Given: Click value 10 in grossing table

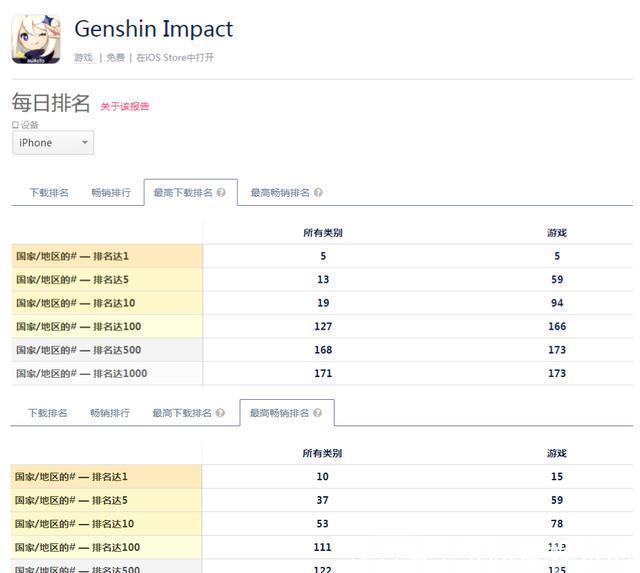Looking at the screenshot, I should pyautogui.click(x=322, y=477).
